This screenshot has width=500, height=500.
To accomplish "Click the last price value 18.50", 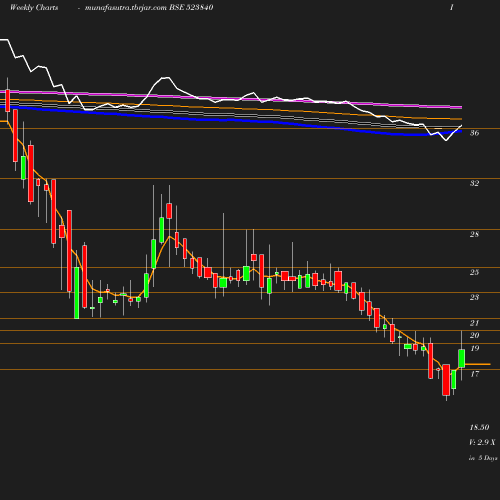I will click(x=479, y=427).
